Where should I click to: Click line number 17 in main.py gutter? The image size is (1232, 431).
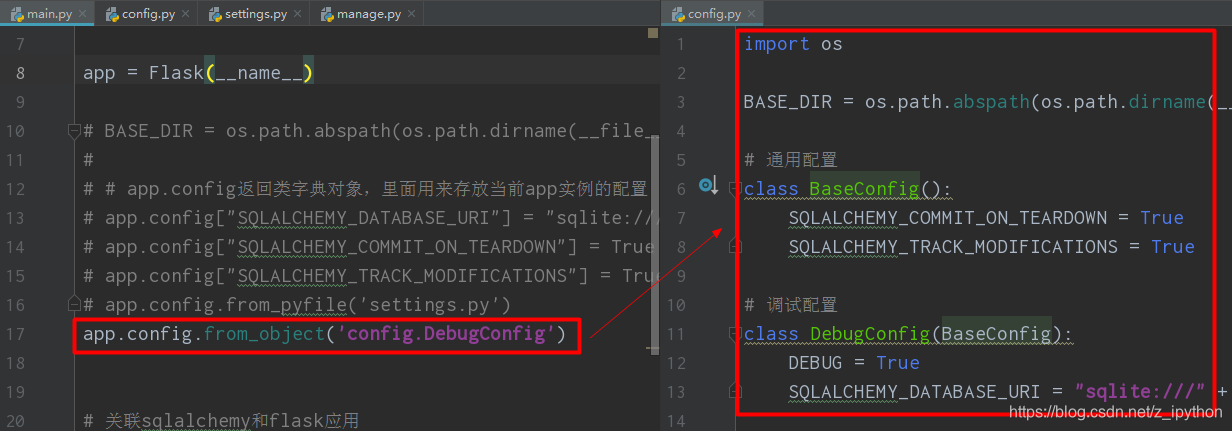tap(15, 334)
